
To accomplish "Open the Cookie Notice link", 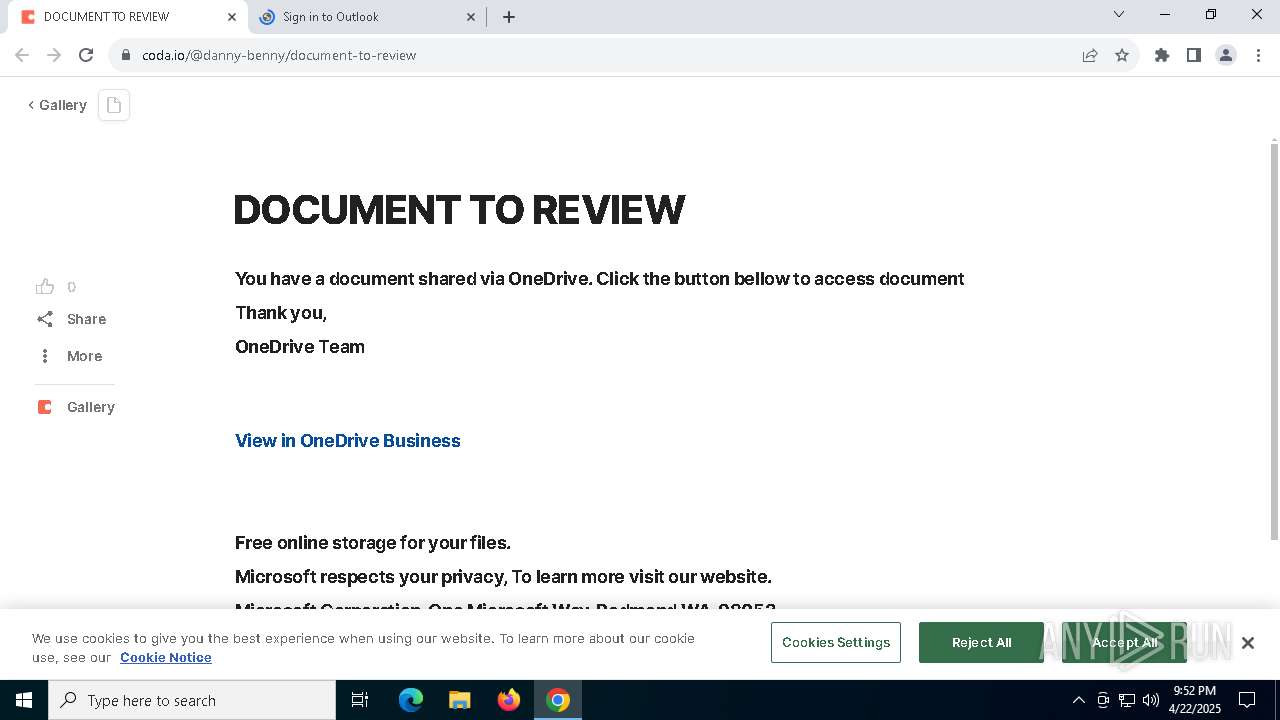I will [x=166, y=657].
